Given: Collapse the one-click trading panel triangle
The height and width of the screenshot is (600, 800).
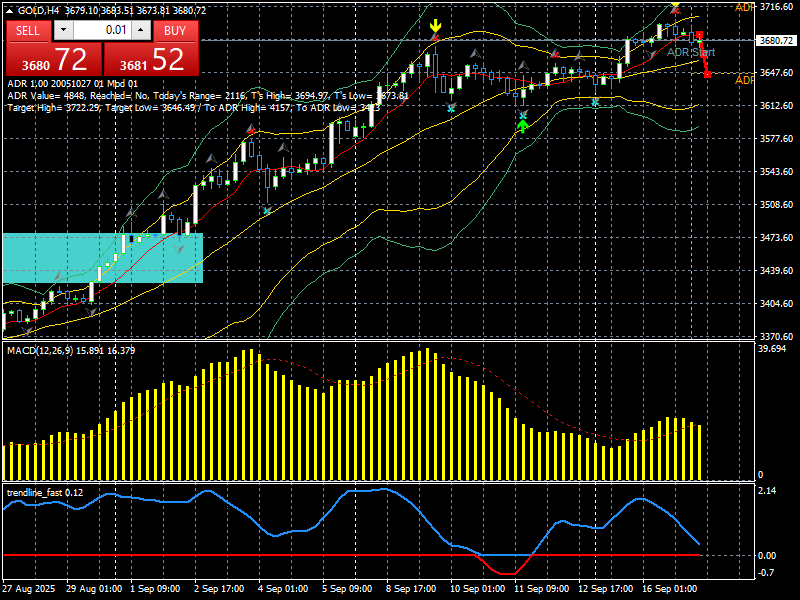Looking at the screenshot, I should (10, 10).
